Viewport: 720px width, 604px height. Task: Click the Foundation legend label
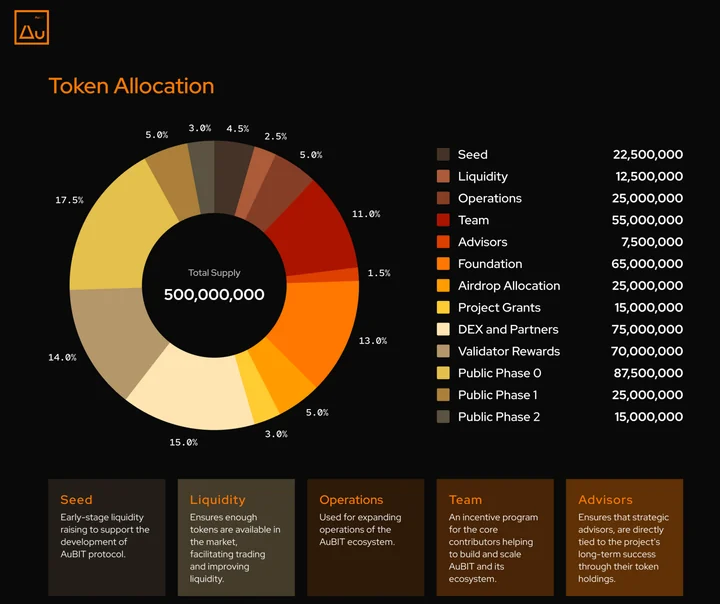490,264
